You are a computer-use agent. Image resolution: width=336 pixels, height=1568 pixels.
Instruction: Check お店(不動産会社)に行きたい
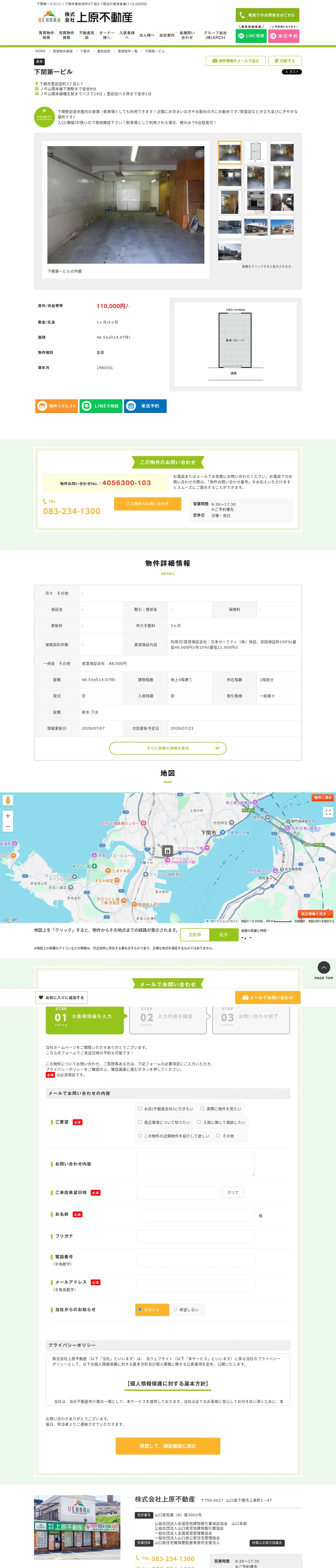(x=140, y=1108)
